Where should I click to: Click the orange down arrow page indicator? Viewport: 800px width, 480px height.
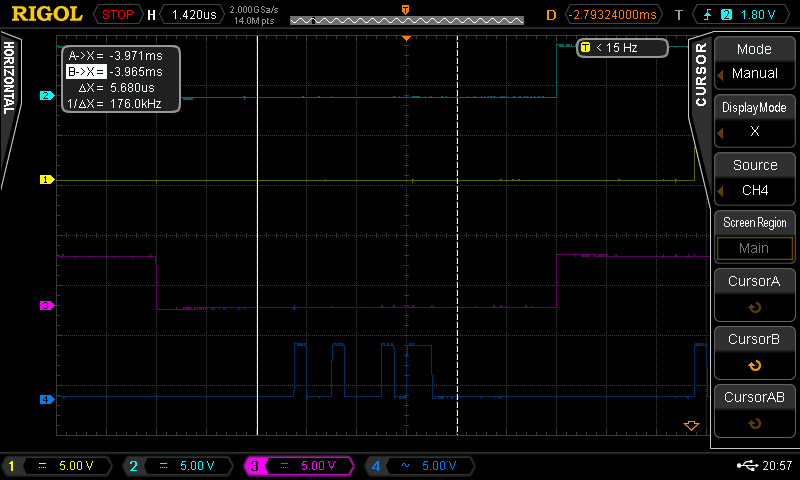[x=691, y=425]
